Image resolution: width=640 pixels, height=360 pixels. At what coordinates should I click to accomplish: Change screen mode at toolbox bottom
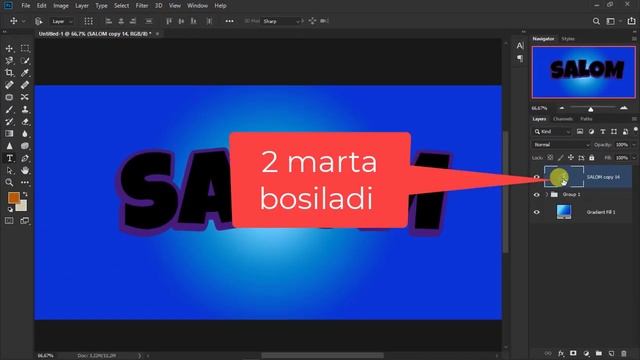click(25, 221)
